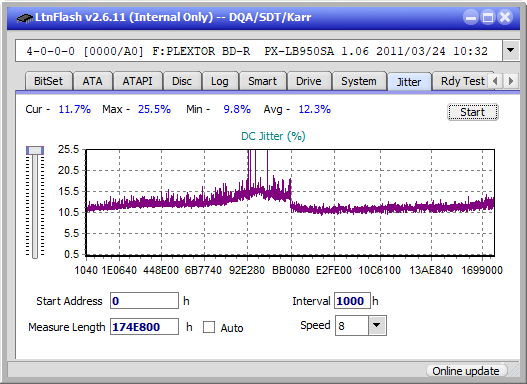Enable the Auto measure length checkbox
Image resolution: width=527 pixels, height=384 pixels.
pyautogui.click(x=209, y=327)
